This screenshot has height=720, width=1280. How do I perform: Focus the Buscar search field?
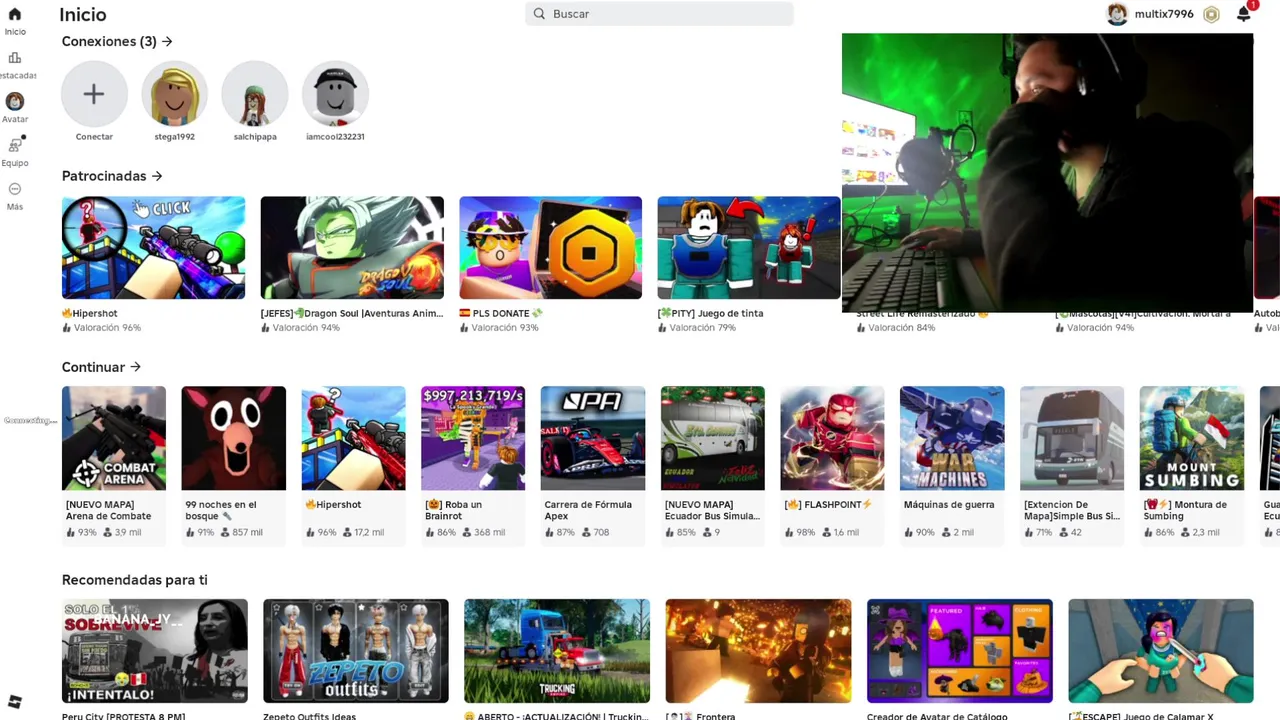click(660, 14)
